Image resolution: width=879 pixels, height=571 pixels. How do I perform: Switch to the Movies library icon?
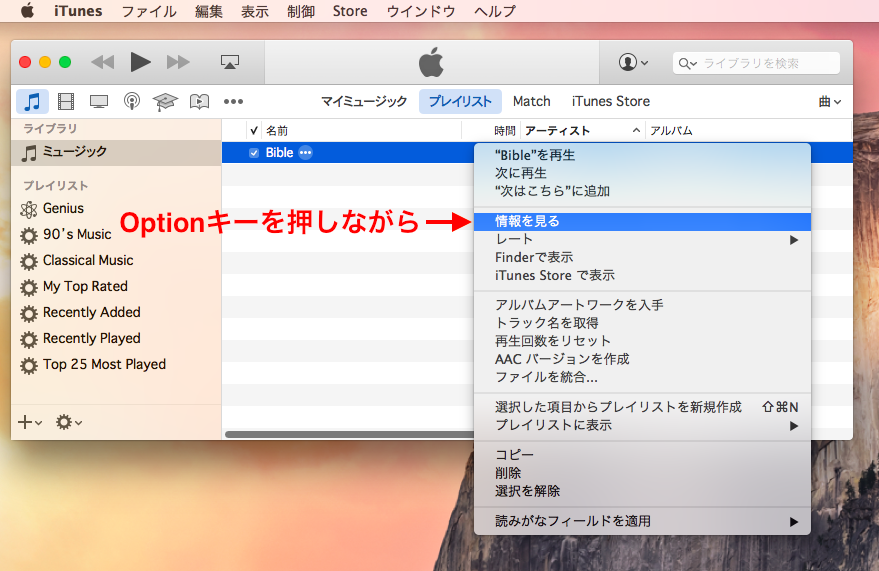[x=66, y=101]
